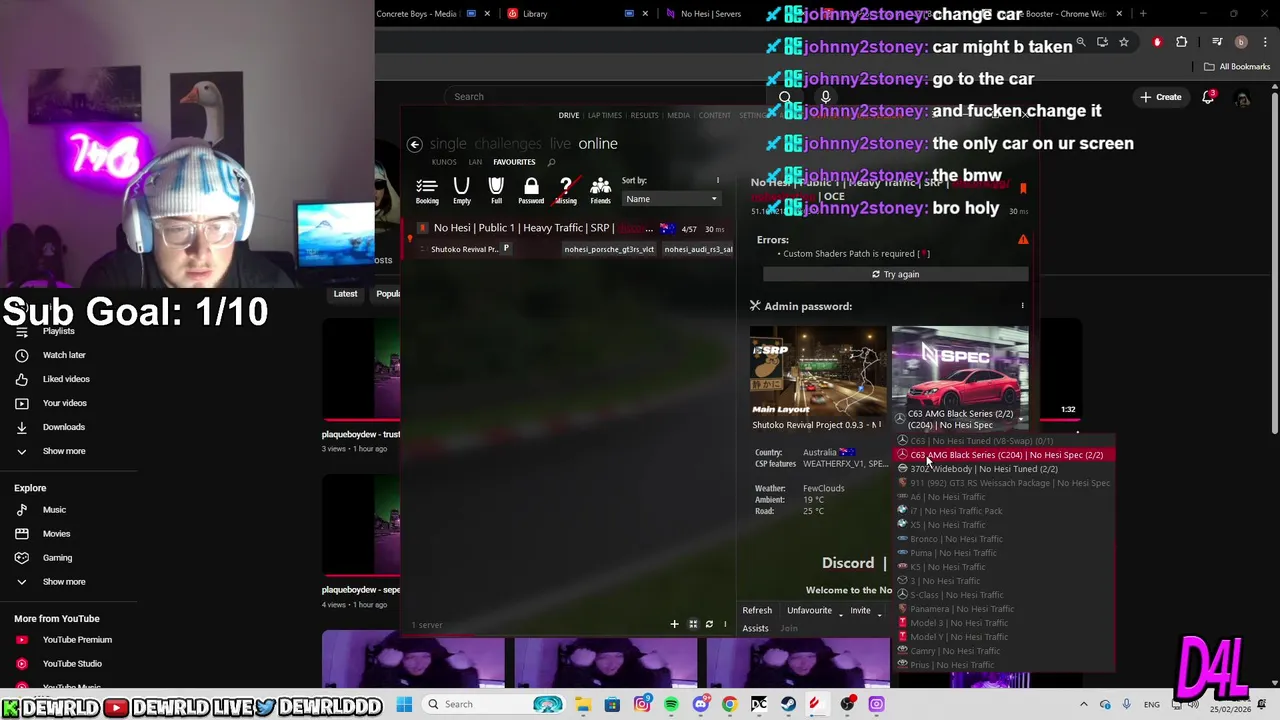Choose Panamera No Hesi Traffic
The image size is (1280, 720).
click(961, 609)
